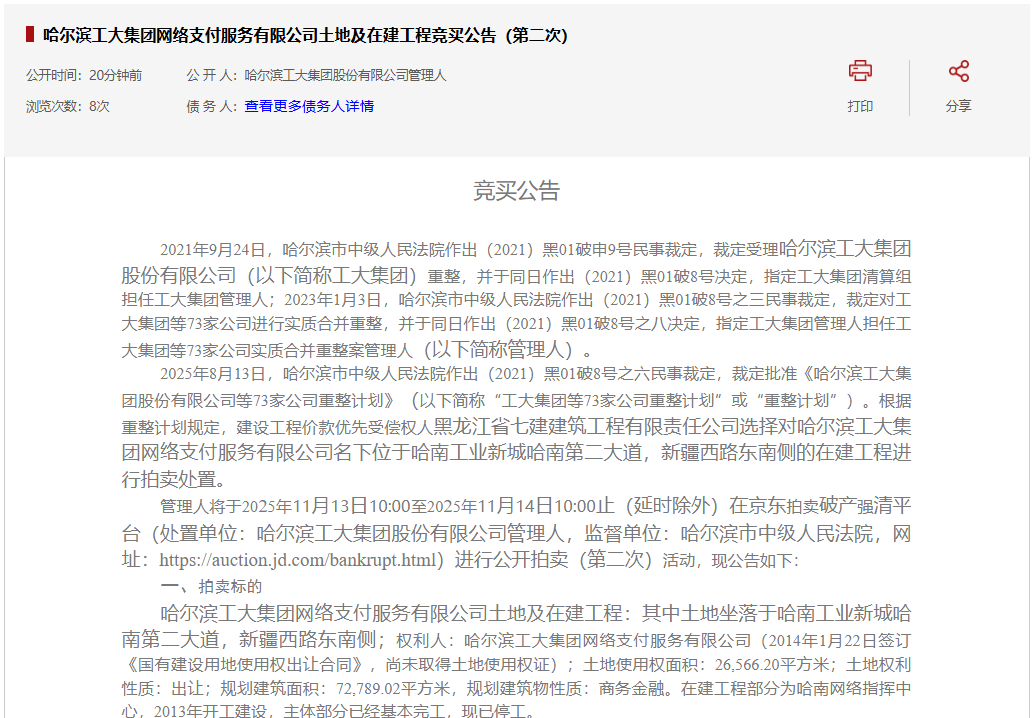The image size is (1036, 718).
Task: Click the 公开时间: 20分钟前 text
Action: point(84,75)
